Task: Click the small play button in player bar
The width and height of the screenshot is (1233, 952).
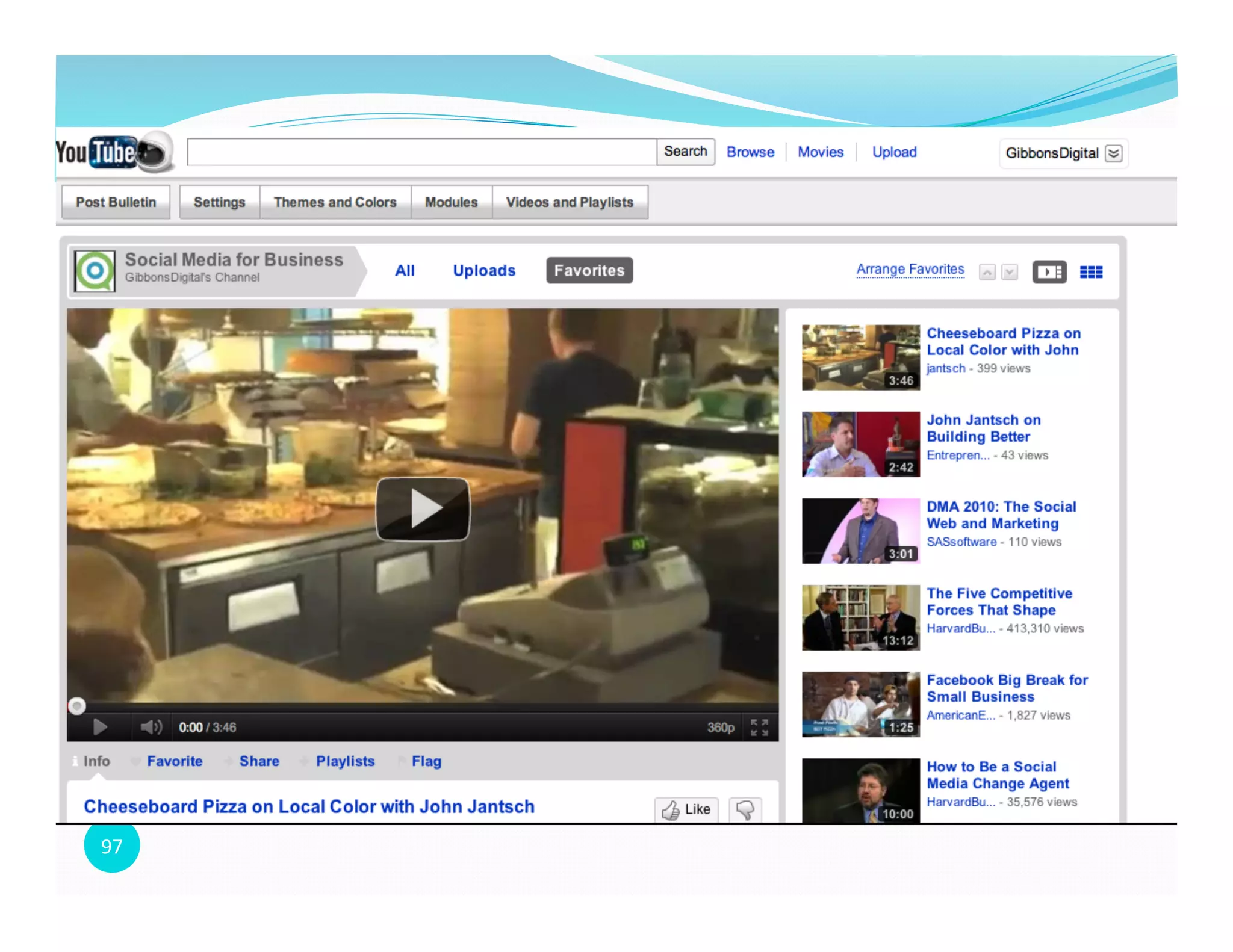Action: coord(100,727)
